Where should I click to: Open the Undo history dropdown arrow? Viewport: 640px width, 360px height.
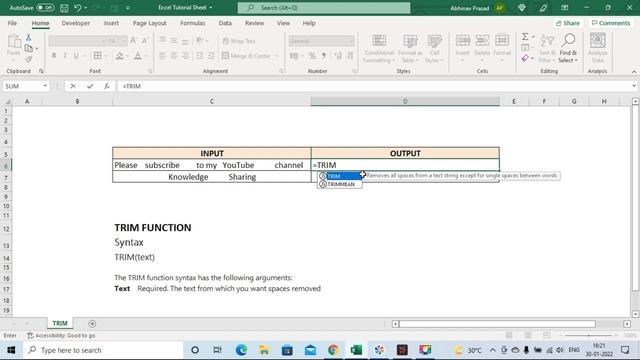tap(85, 8)
